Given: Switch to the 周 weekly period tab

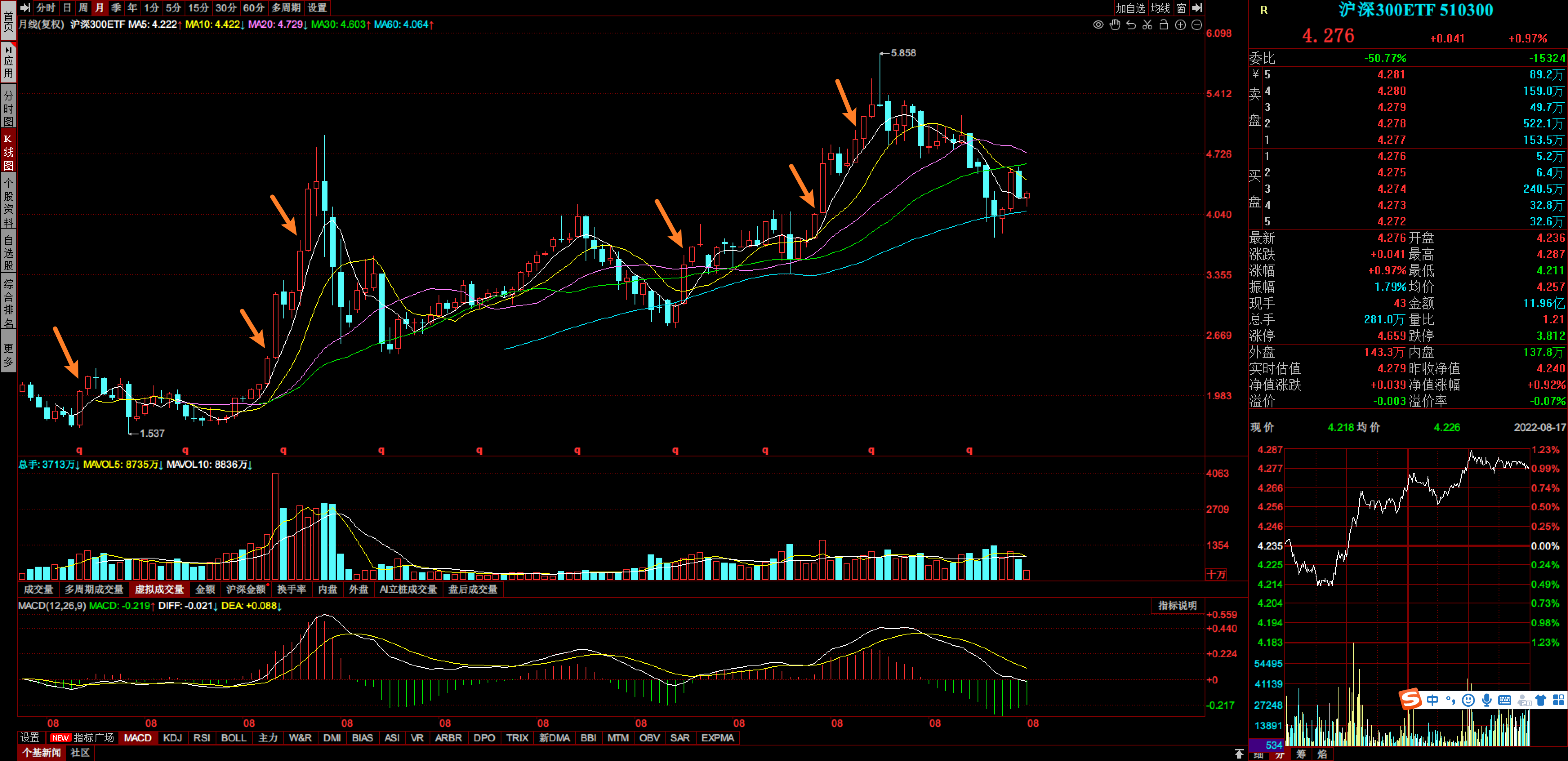Looking at the screenshot, I should tap(83, 8).
